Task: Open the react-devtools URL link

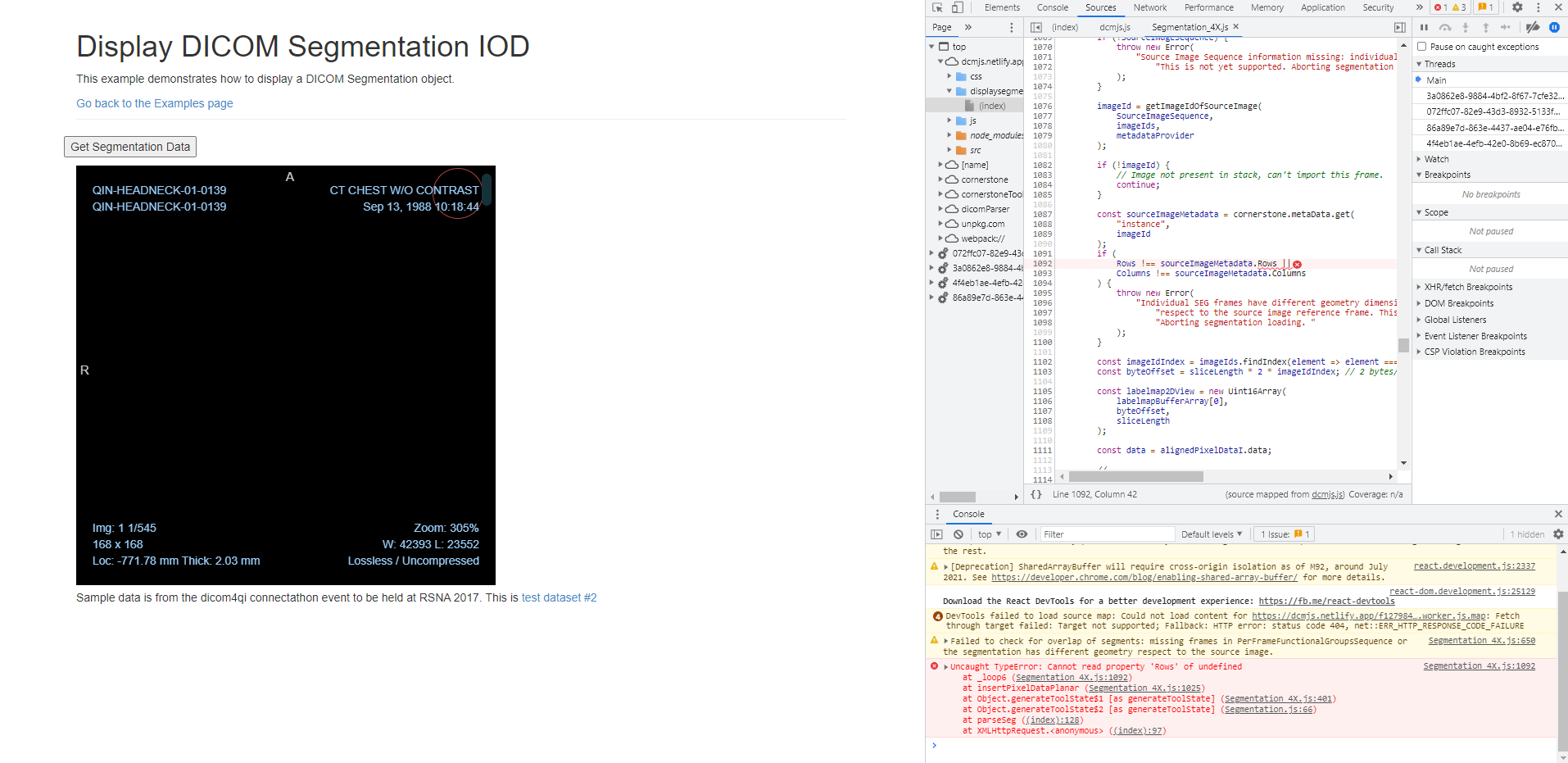Action: coord(1326,602)
